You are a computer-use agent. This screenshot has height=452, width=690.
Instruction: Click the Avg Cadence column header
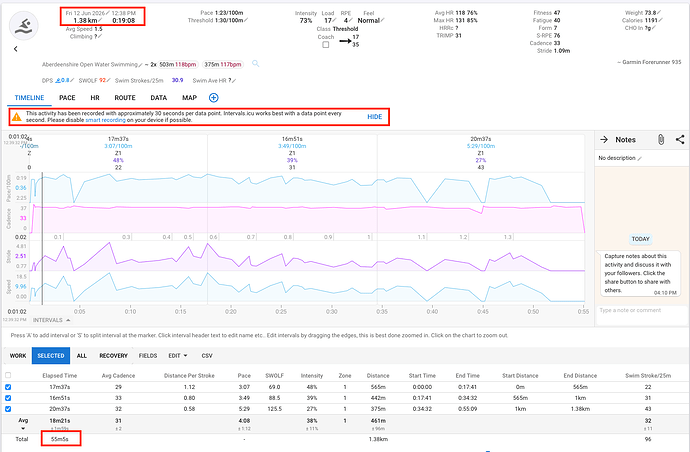118,376
